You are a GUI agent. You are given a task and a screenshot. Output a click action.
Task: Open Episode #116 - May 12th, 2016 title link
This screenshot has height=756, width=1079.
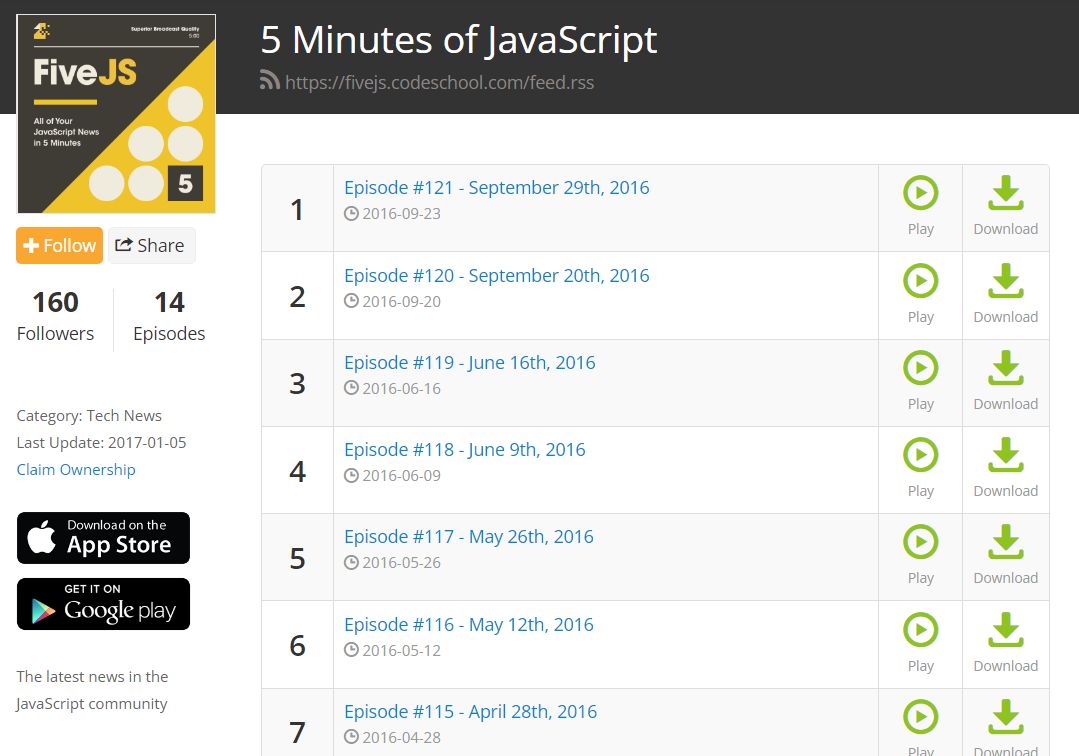469,625
